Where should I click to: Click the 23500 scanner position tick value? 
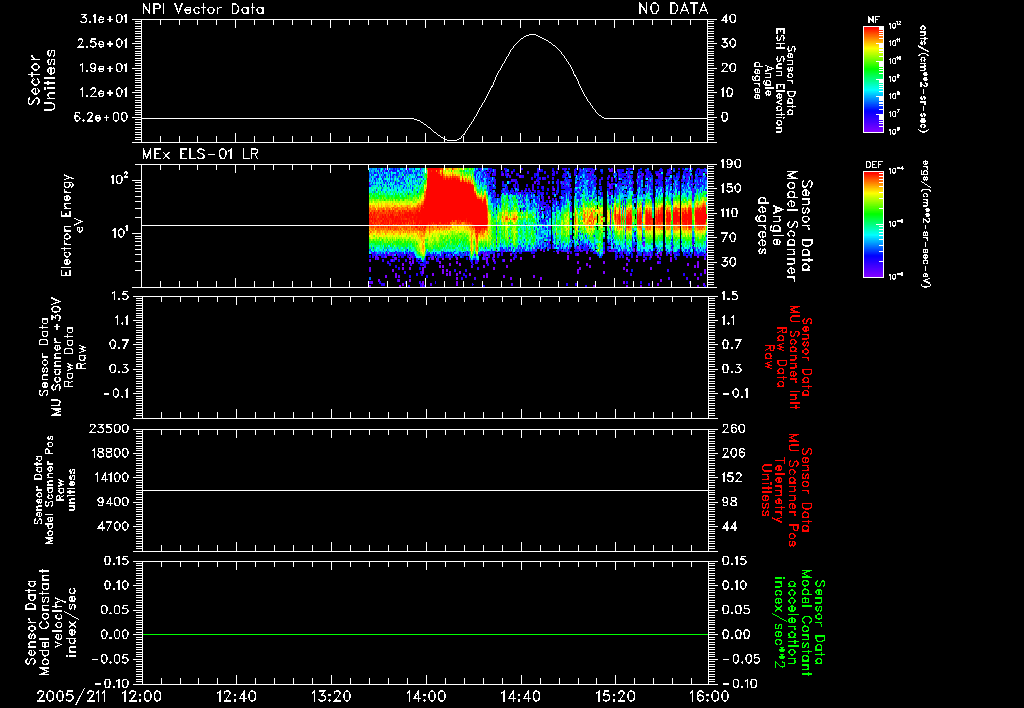coord(109,428)
